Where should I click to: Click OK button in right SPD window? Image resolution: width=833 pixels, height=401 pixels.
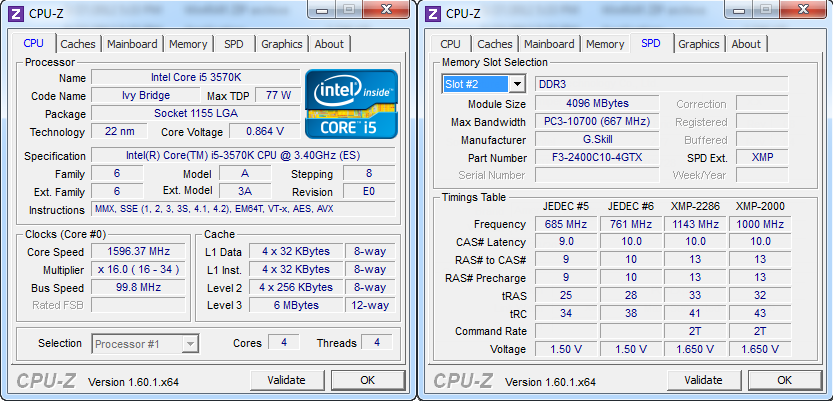[785, 380]
